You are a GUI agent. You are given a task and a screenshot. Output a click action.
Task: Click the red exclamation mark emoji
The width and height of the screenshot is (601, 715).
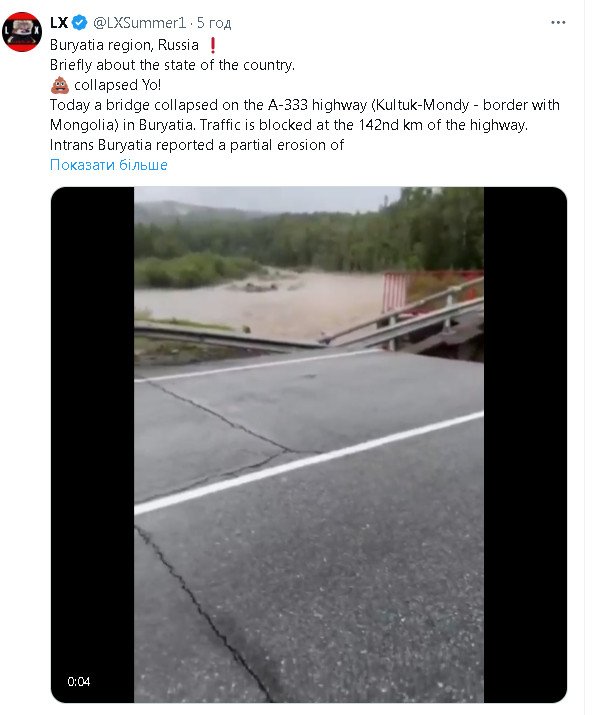tap(212, 45)
